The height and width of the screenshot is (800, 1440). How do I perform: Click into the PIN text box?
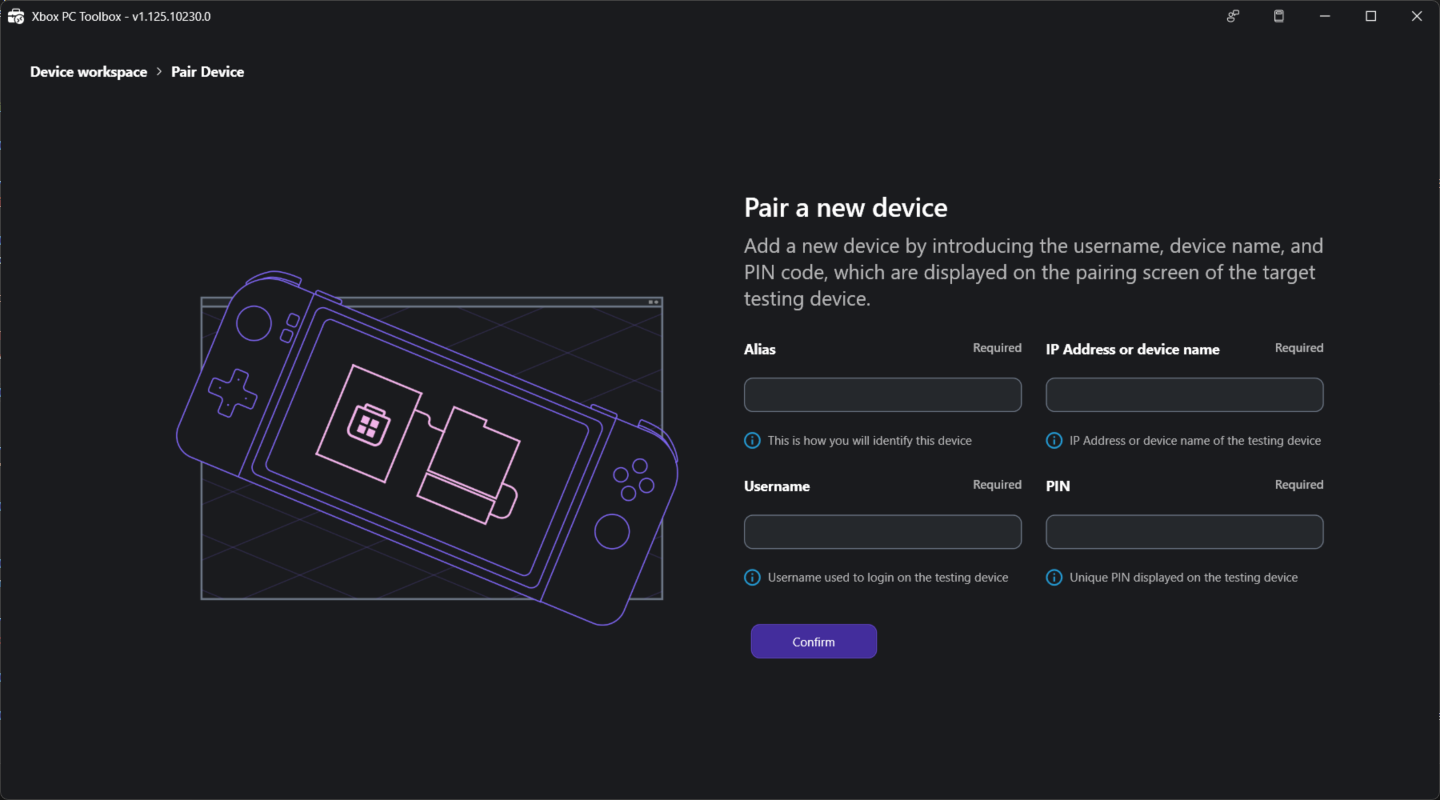tap(1185, 532)
